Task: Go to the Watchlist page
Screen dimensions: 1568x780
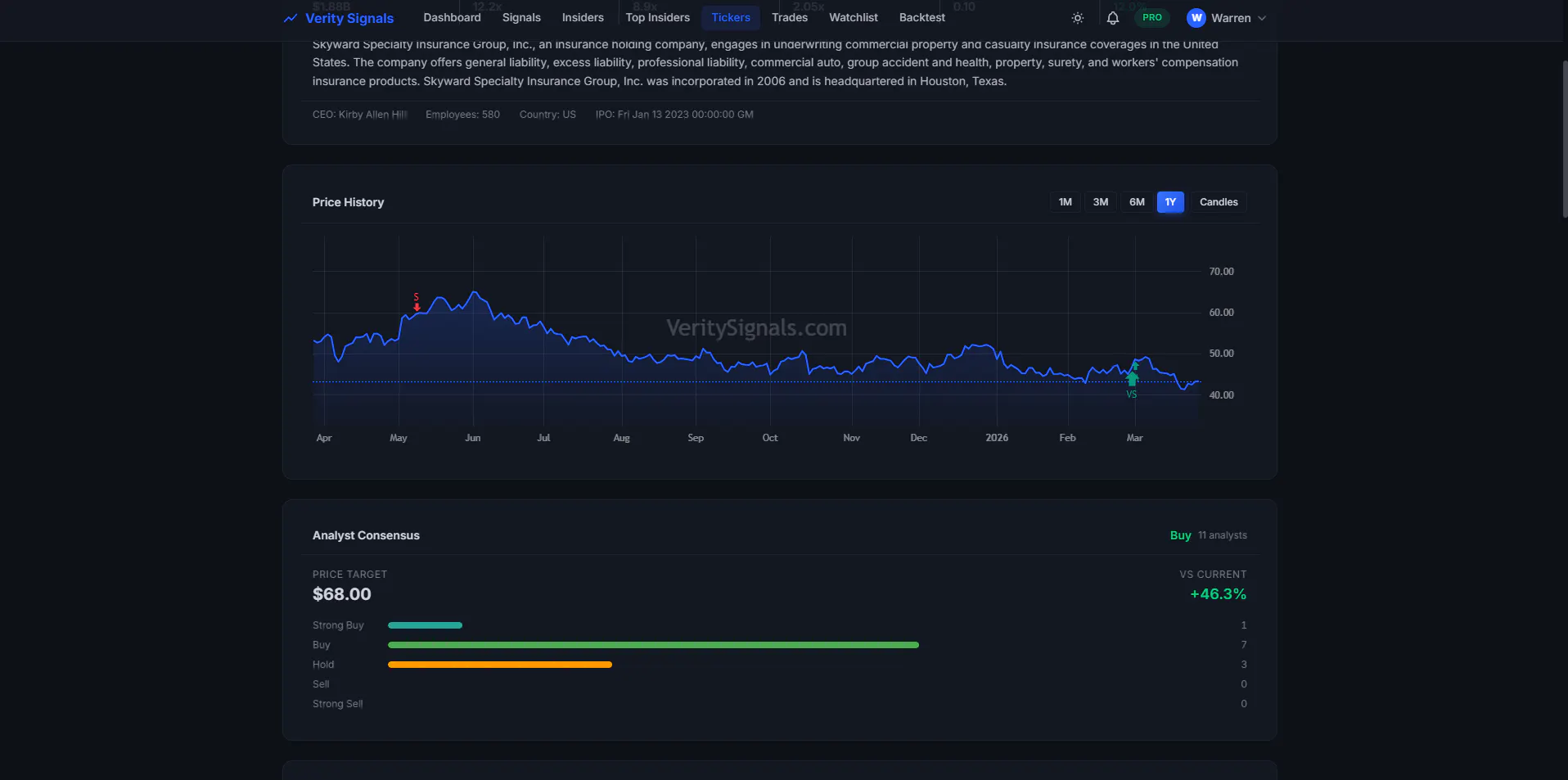Action: 854,17
